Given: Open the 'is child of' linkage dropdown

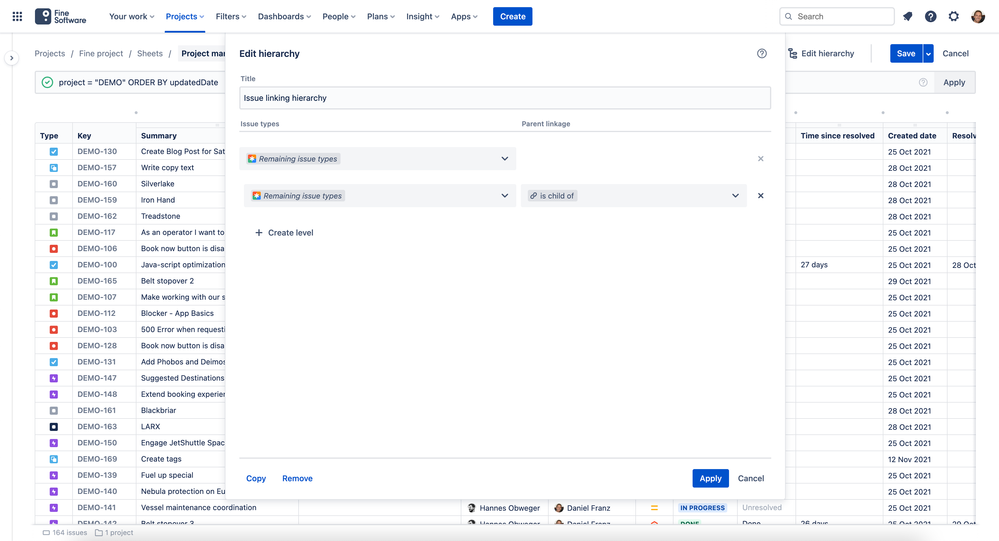Looking at the screenshot, I should tap(633, 196).
